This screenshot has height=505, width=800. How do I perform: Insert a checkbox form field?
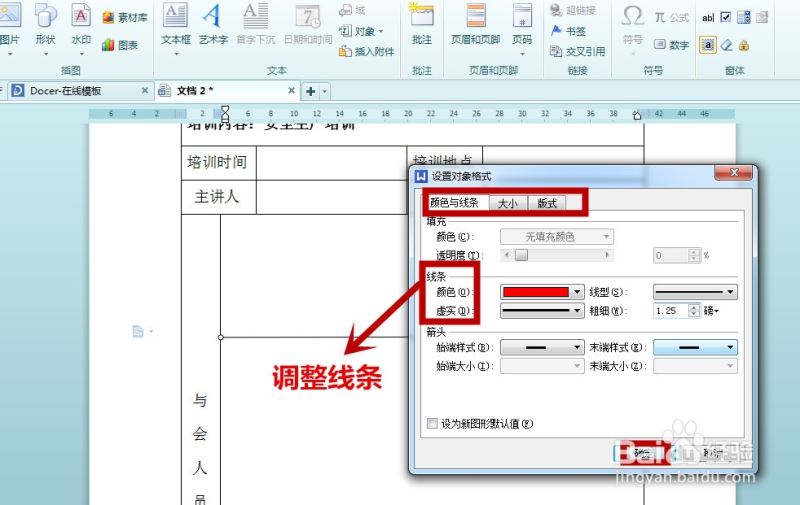(726, 17)
